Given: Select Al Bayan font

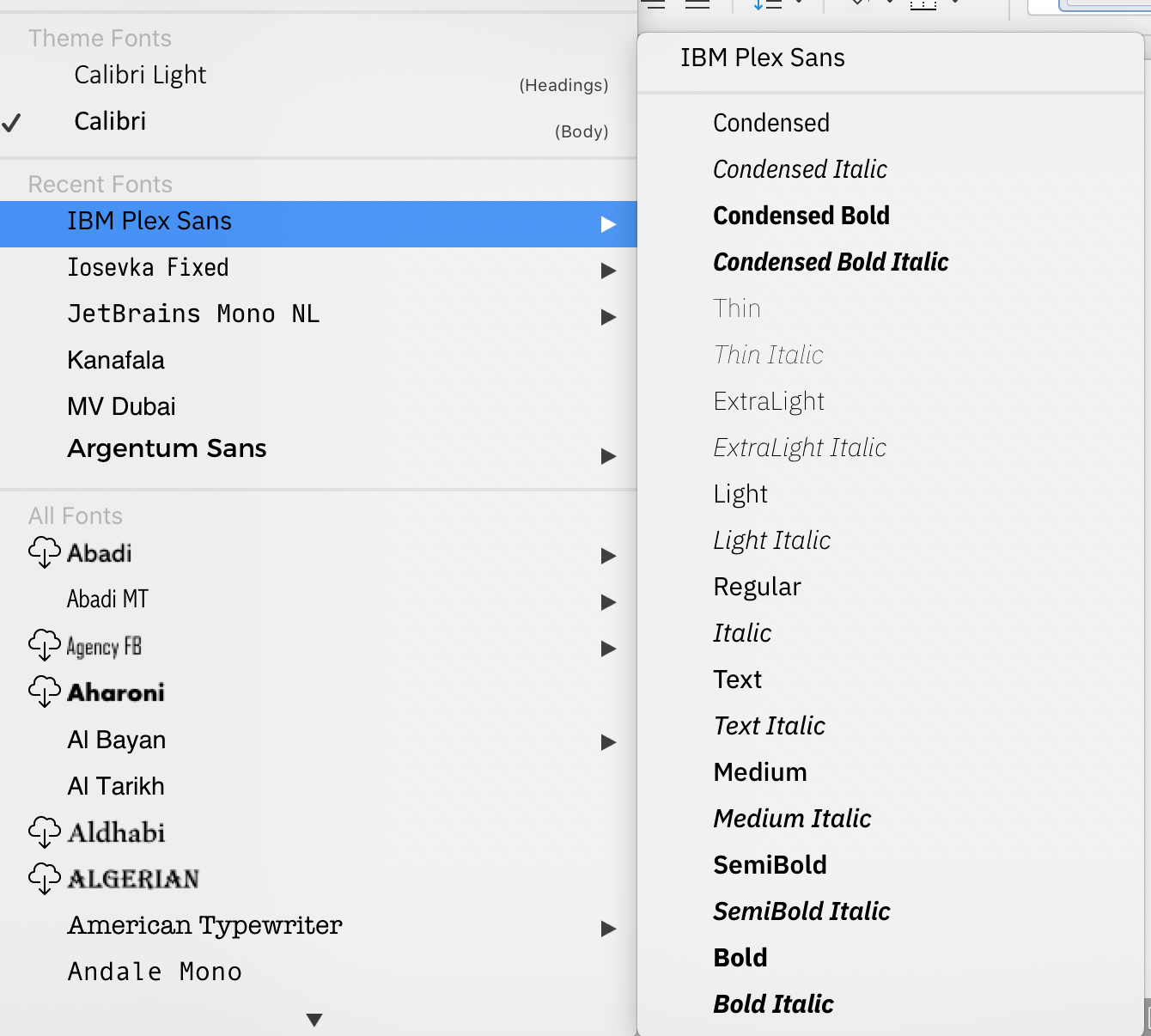Looking at the screenshot, I should [117, 740].
